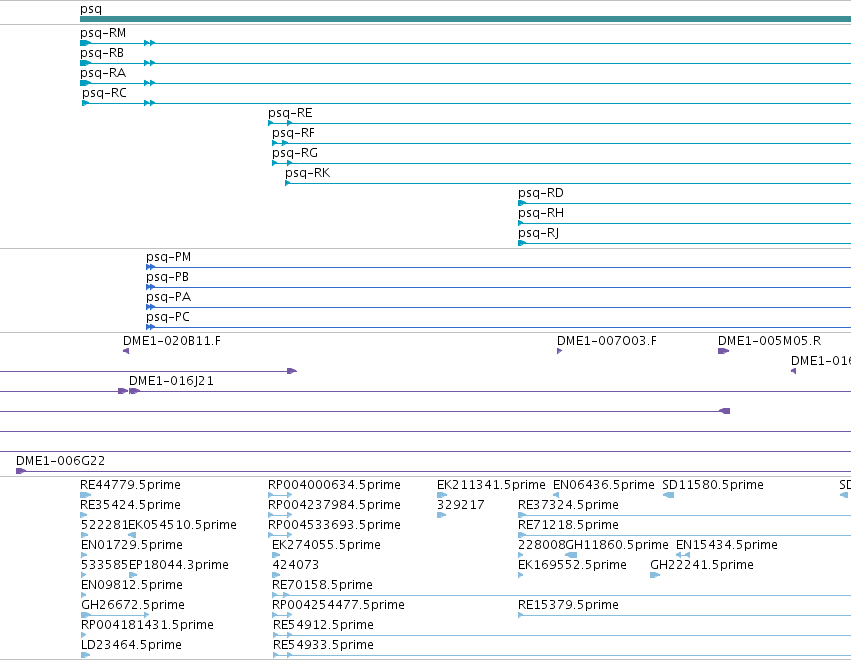Select transcript psq-RM label

[103, 33]
